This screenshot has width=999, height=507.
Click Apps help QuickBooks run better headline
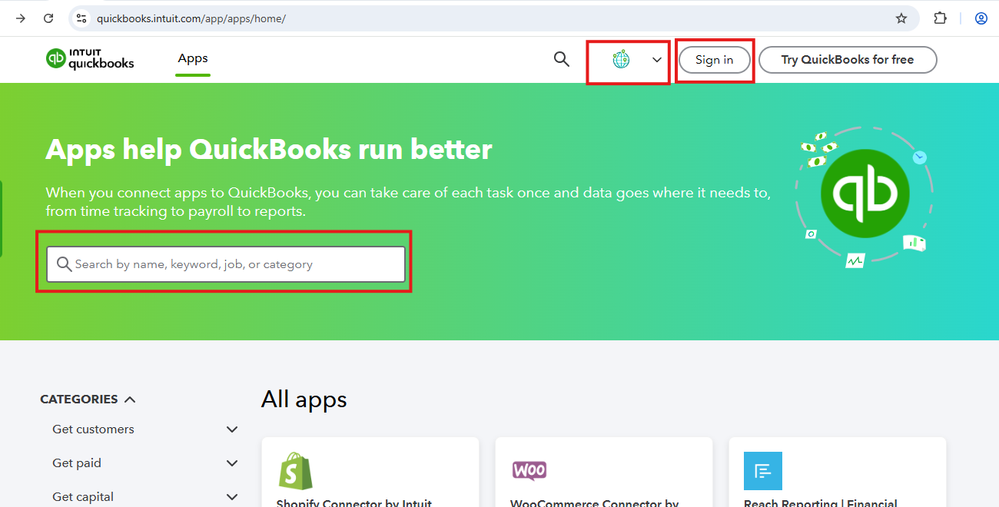point(269,150)
